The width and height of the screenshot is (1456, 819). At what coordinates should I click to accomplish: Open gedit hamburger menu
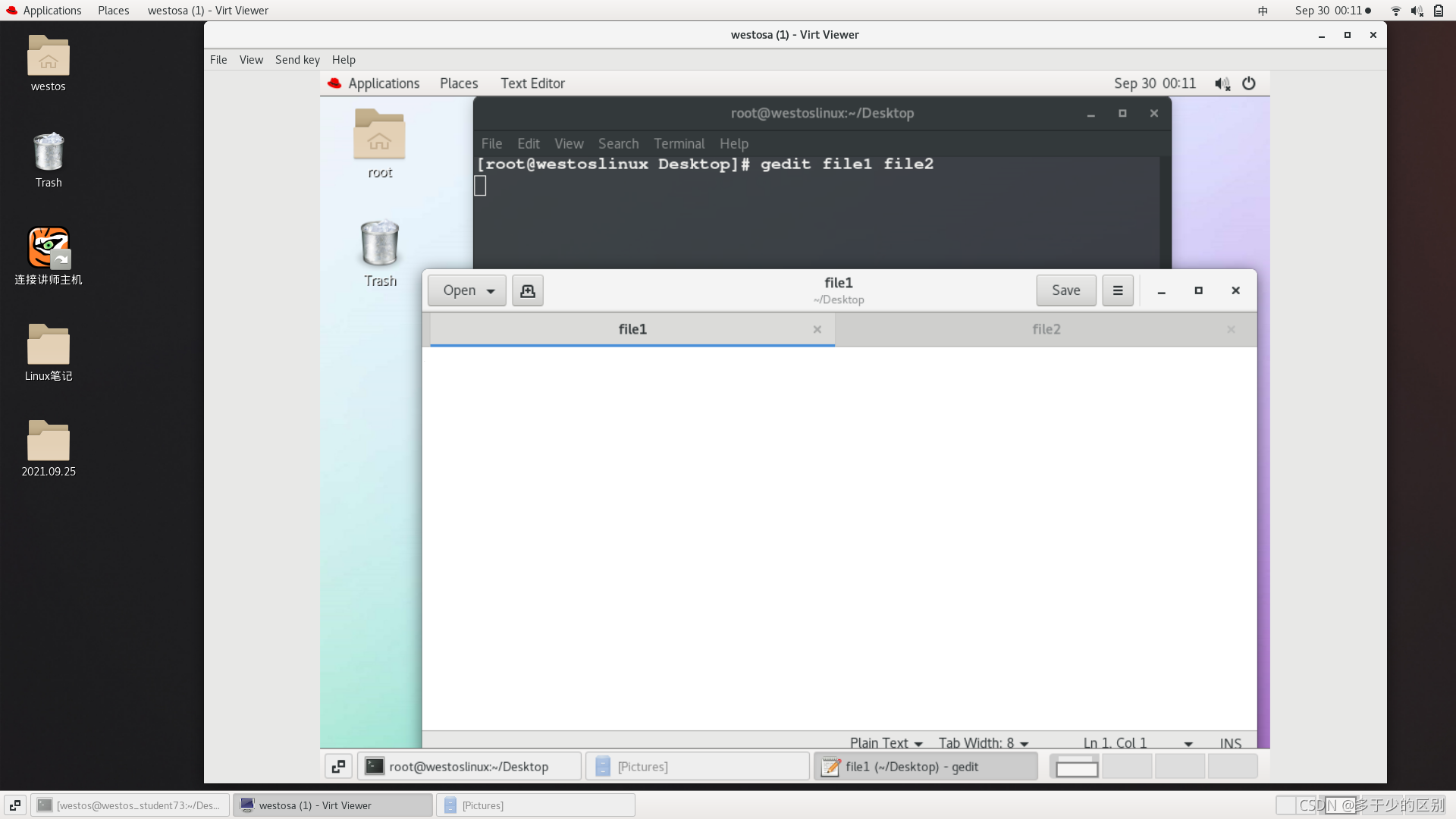[x=1117, y=290]
